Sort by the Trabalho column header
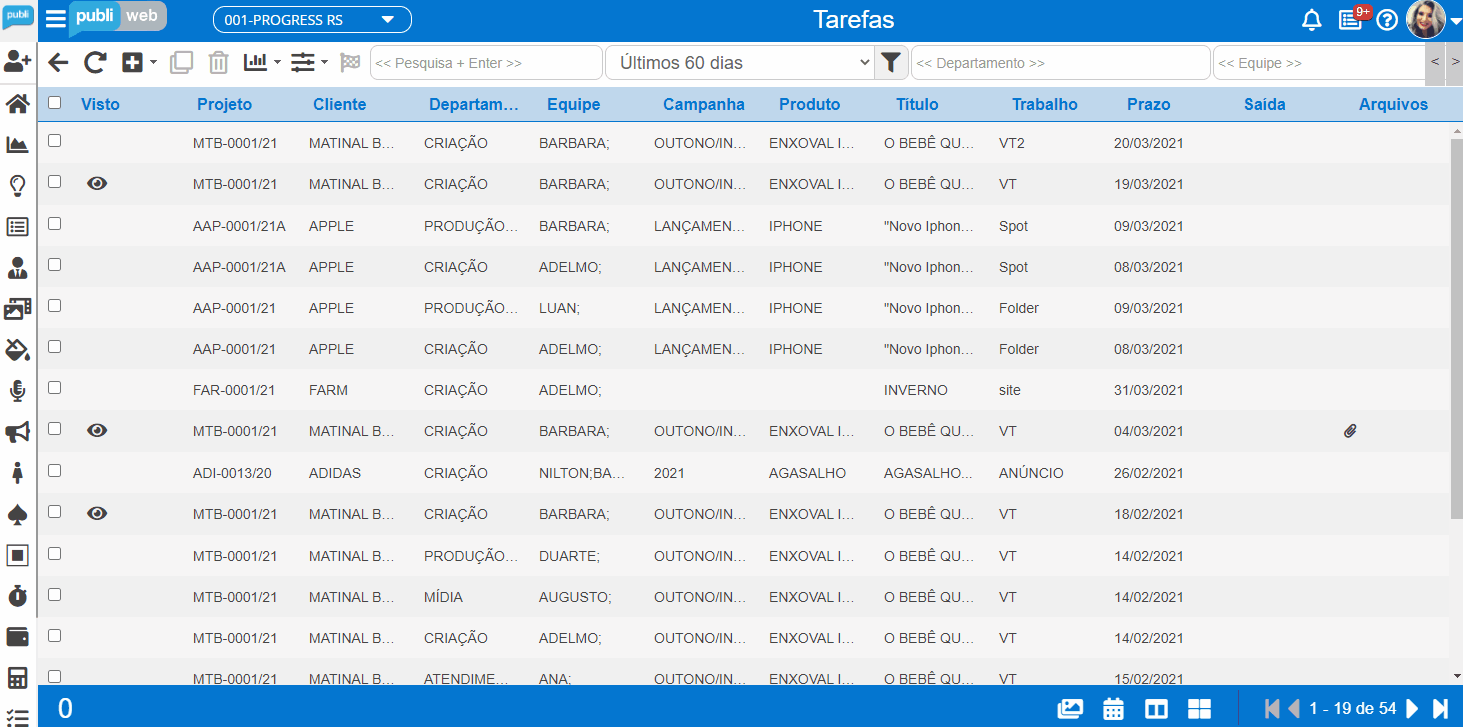1463x727 pixels. pos(1044,104)
